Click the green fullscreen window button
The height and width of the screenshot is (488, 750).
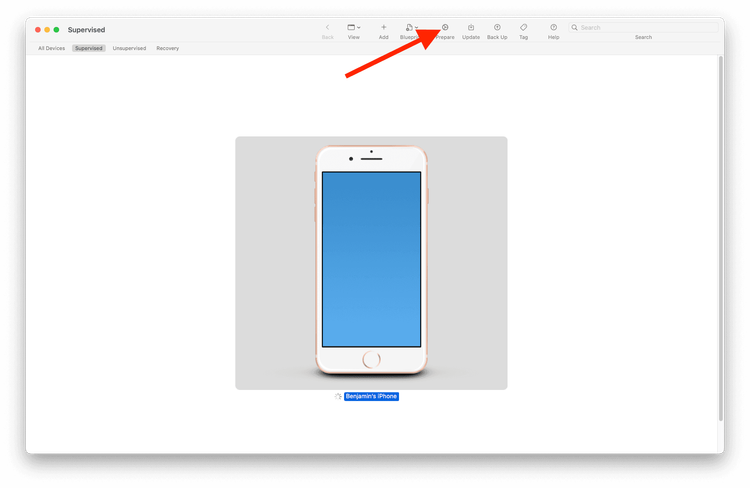(56, 30)
